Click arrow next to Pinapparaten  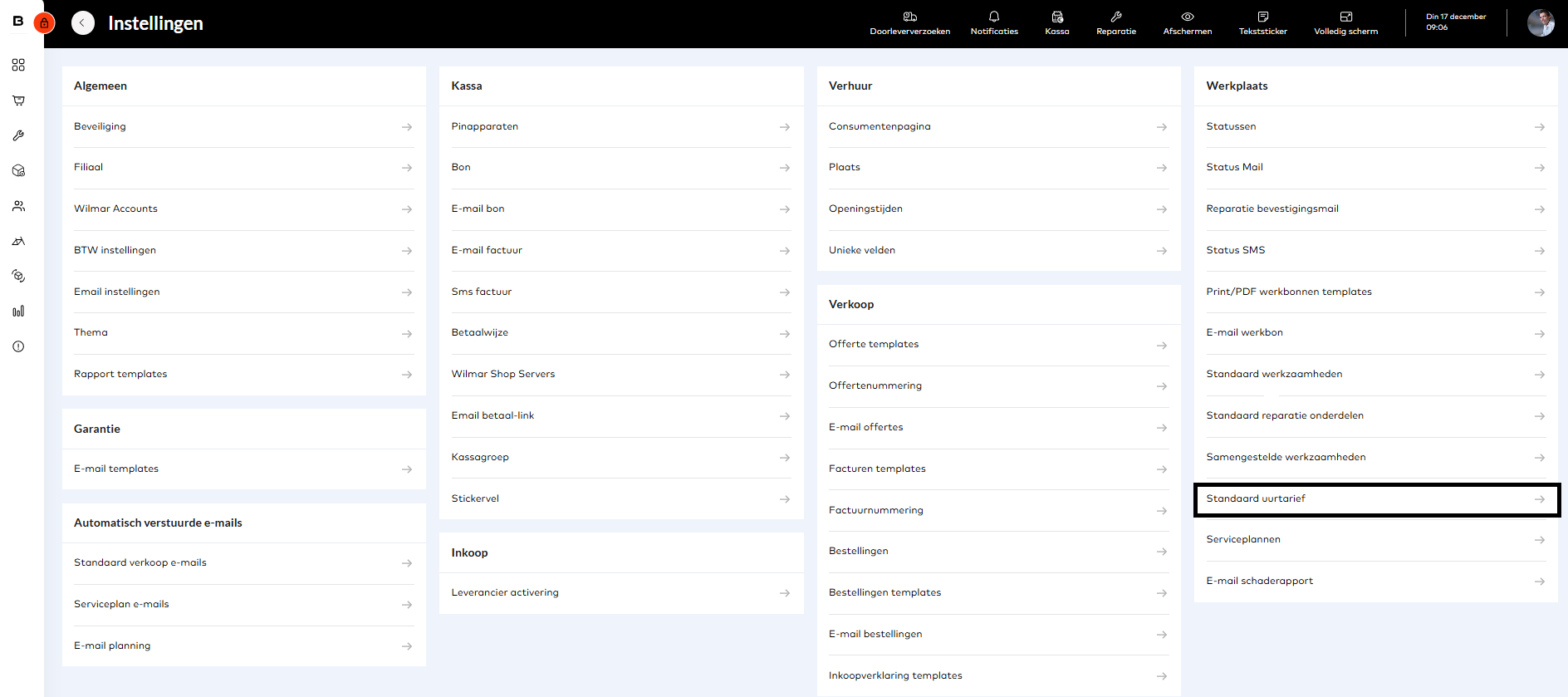point(784,127)
